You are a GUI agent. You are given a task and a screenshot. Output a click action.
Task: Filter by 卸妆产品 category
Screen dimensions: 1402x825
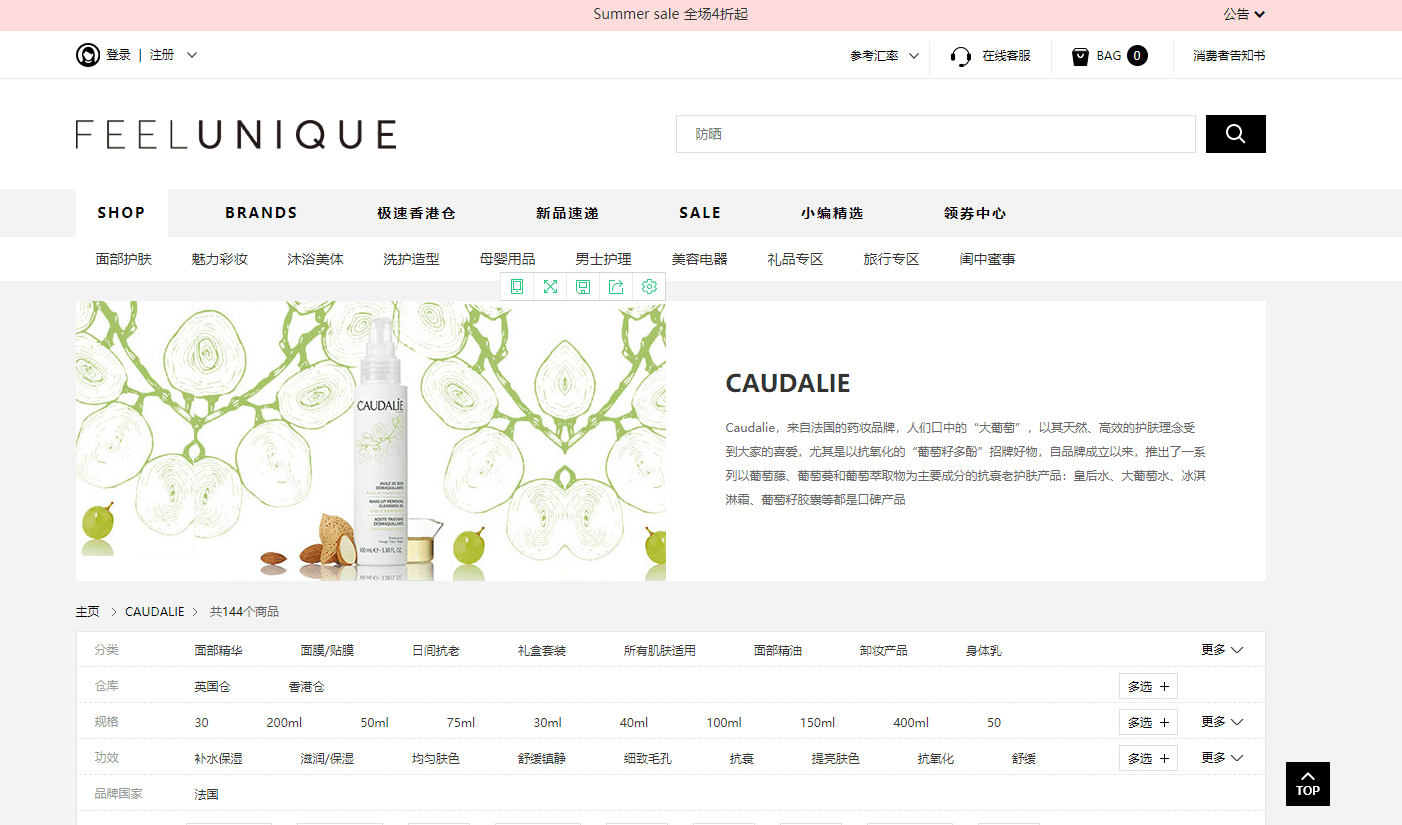click(x=884, y=650)
